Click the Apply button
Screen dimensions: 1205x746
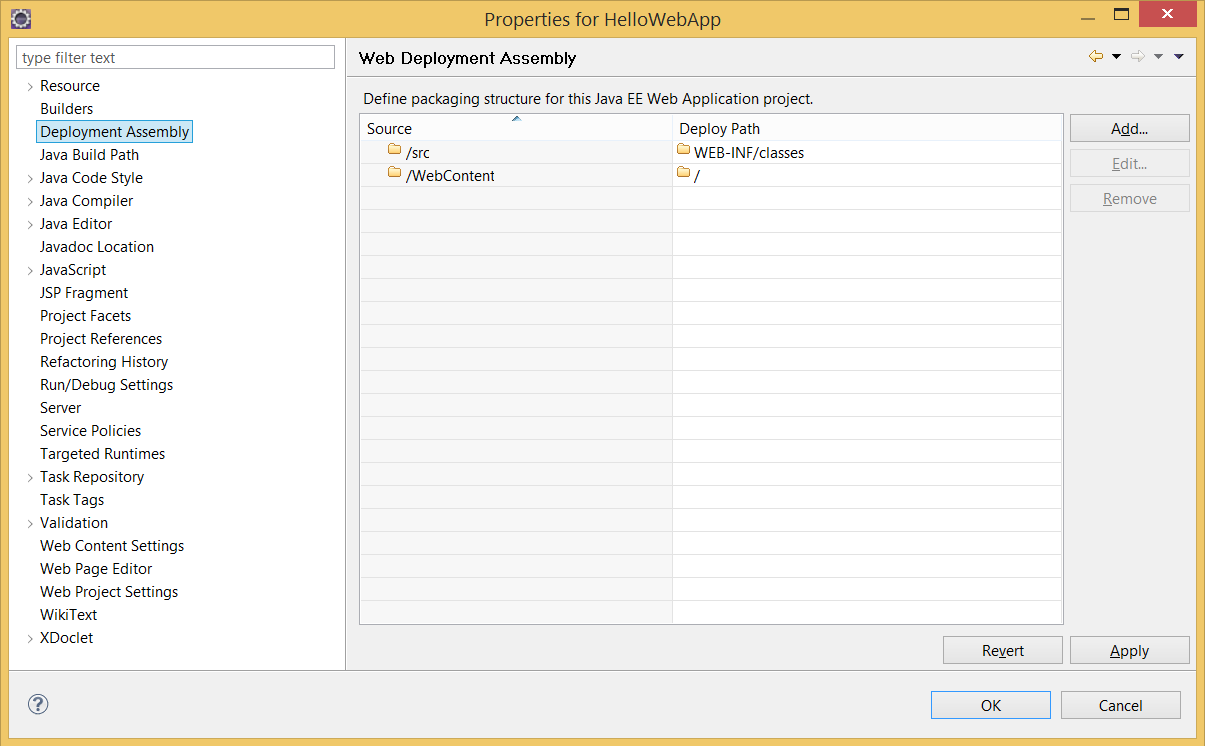[1129, 651]
